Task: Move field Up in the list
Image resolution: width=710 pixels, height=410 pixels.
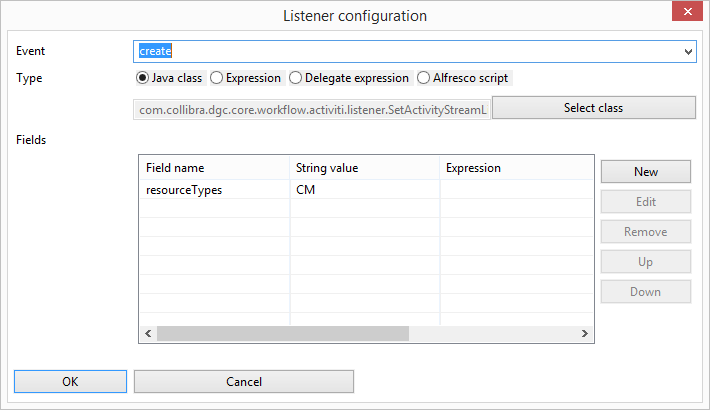Action: coord(646,262)
